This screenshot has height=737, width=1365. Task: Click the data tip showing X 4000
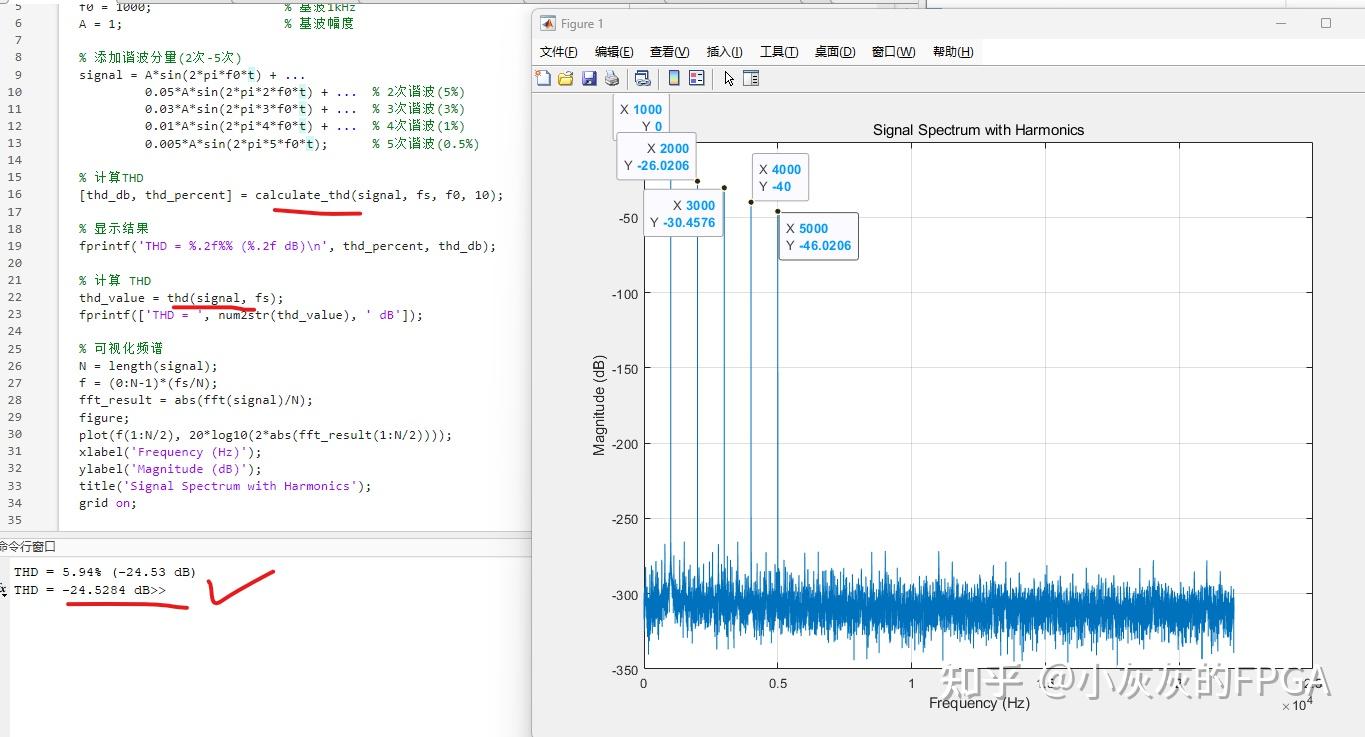[x=779, y=178]
